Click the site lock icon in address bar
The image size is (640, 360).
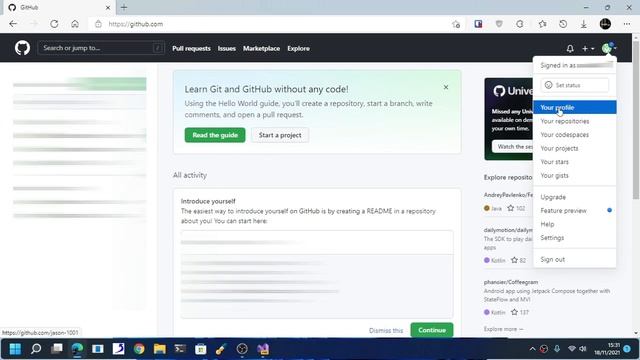click(x=98, y=24)
